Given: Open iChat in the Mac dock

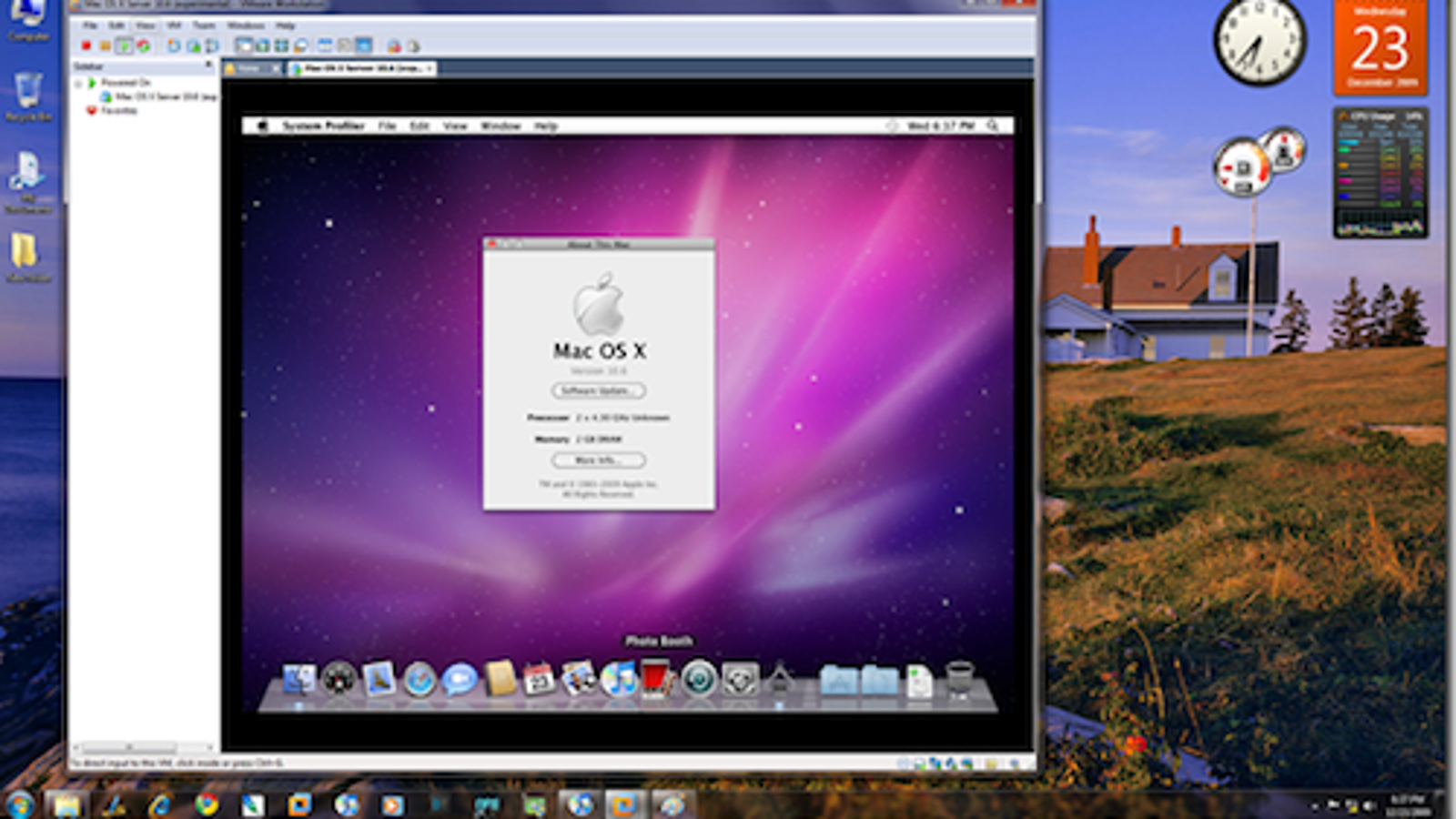Looking at the screenshot, I should 460,679.
